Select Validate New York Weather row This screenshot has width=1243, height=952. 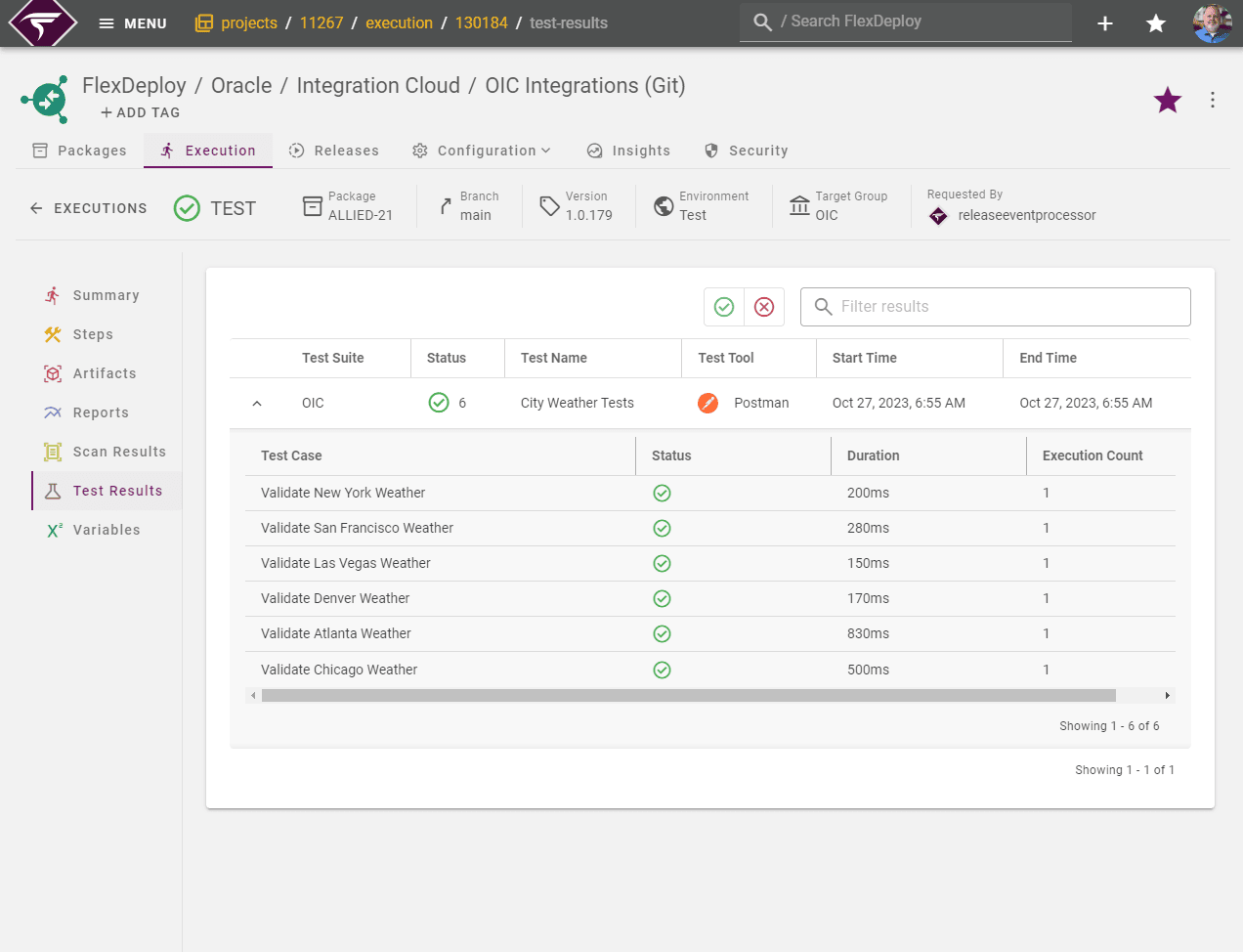tap(710, 493)
